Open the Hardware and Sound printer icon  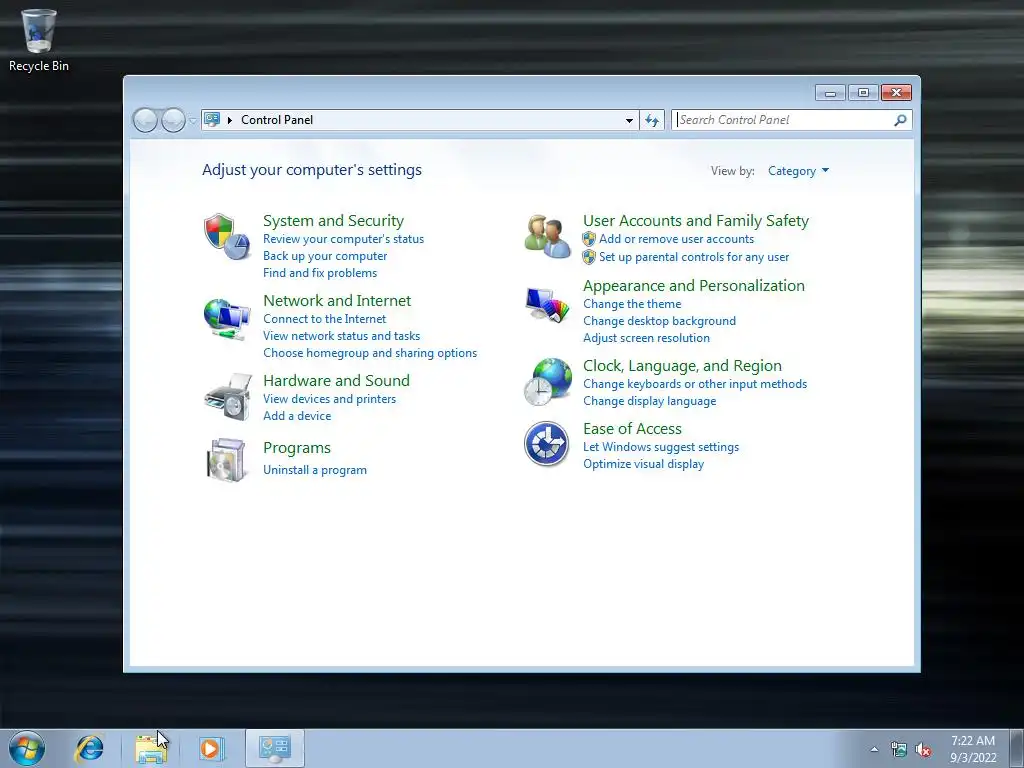(x=228, y=397)
